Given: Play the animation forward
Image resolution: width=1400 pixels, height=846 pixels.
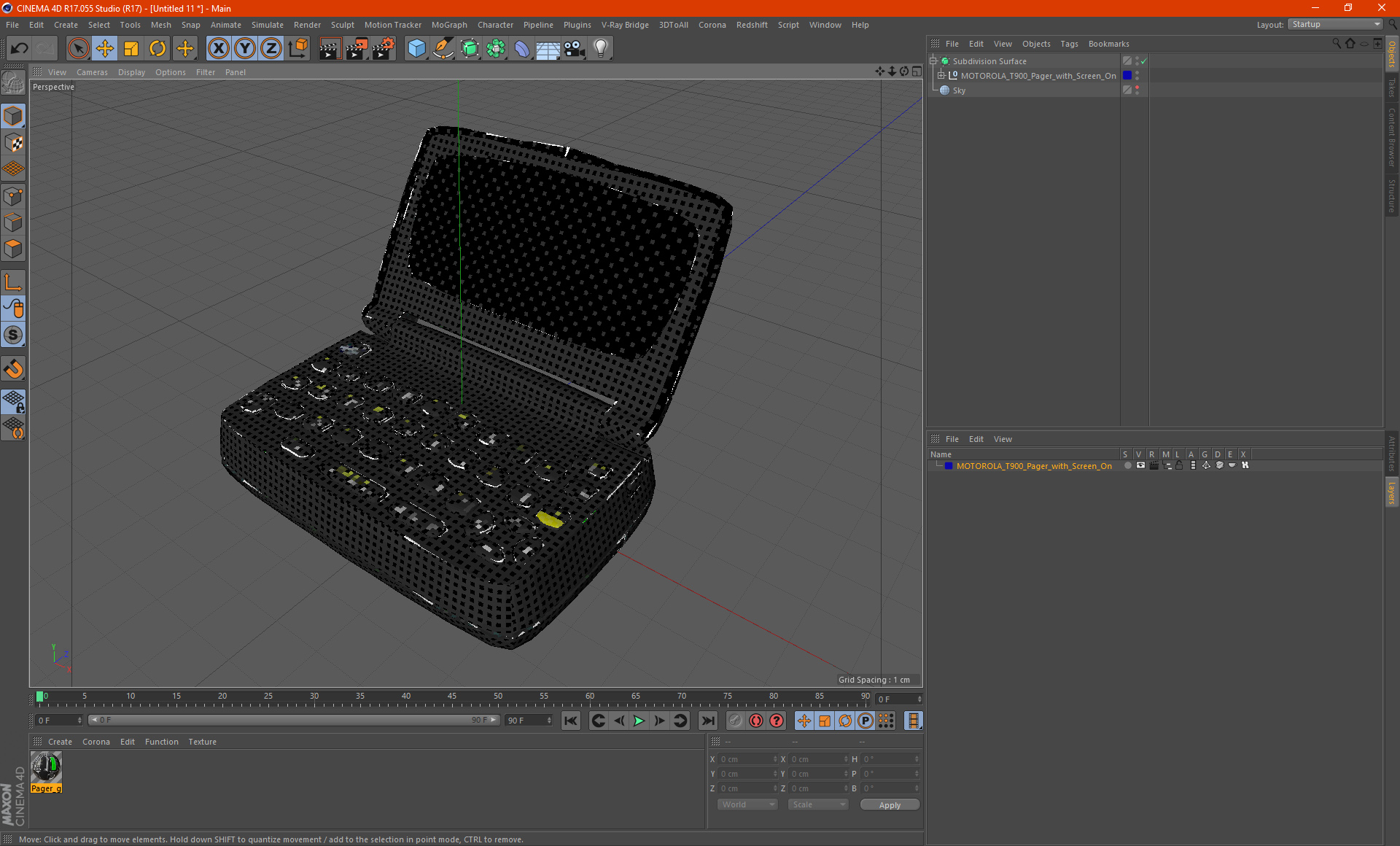Looking at the screenshot, I should coord(639,721).
